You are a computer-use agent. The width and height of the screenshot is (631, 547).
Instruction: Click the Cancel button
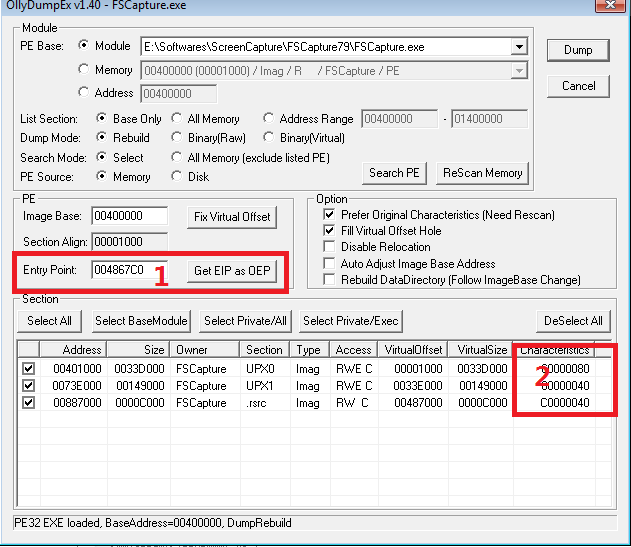coord(578,86)
